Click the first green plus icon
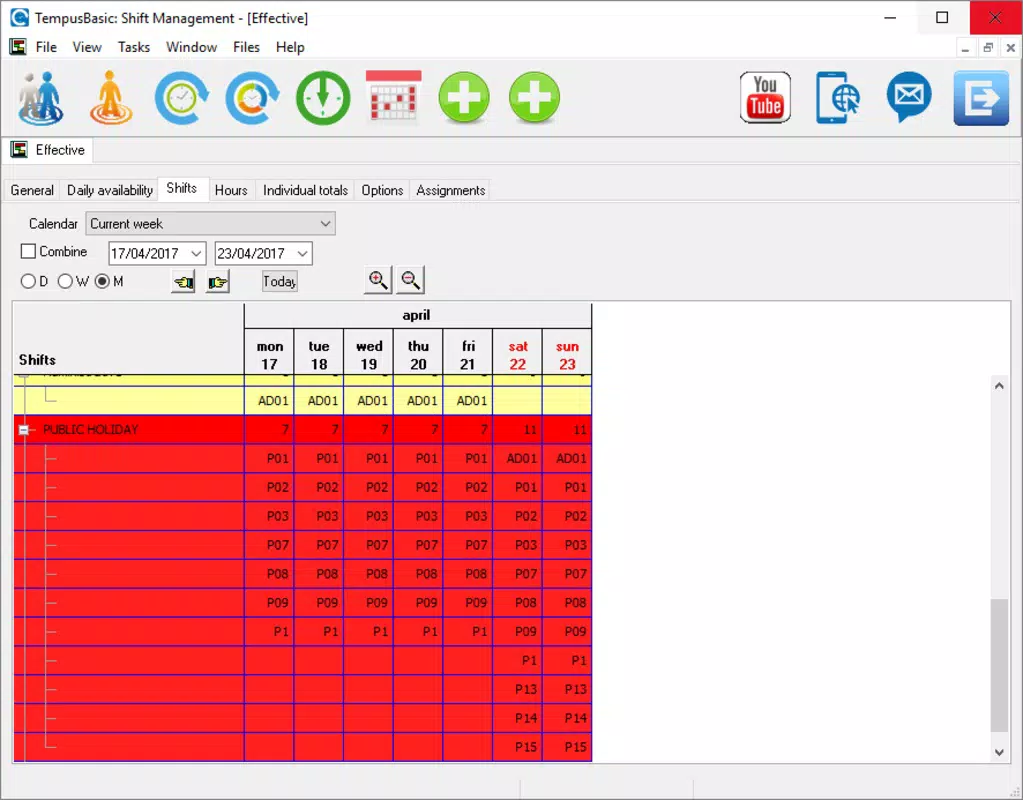 coord(464,97)
